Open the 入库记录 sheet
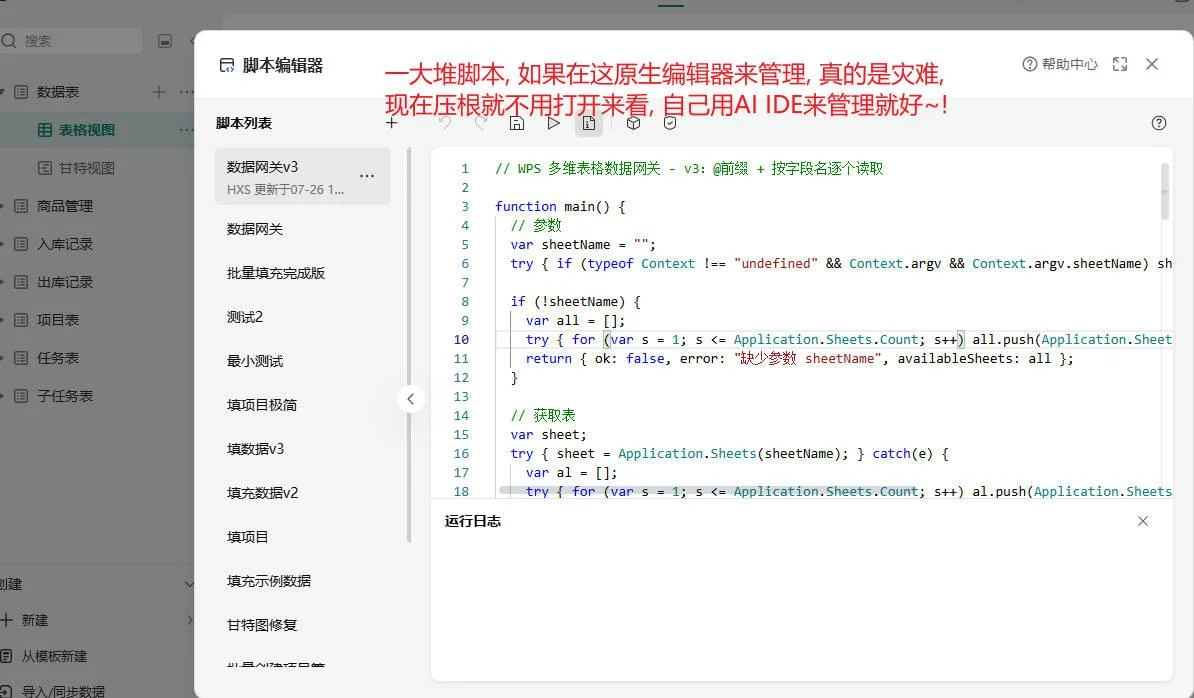 tap(64, 244)
